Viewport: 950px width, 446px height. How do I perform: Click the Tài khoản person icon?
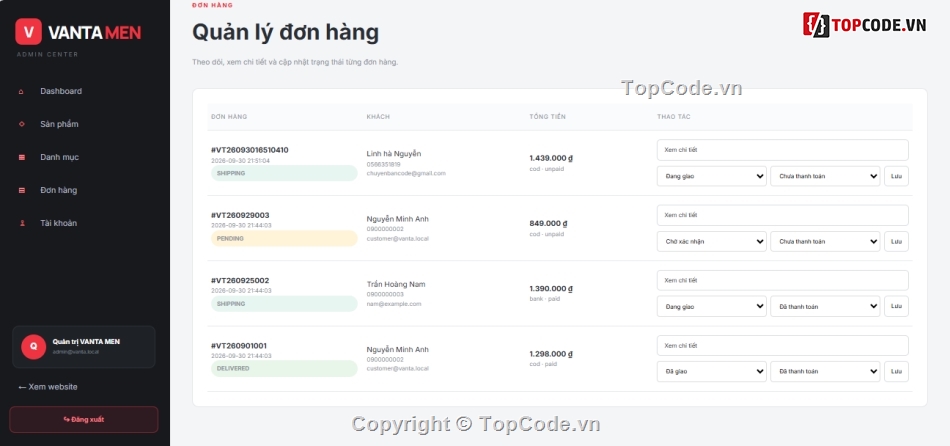(22, 223)
